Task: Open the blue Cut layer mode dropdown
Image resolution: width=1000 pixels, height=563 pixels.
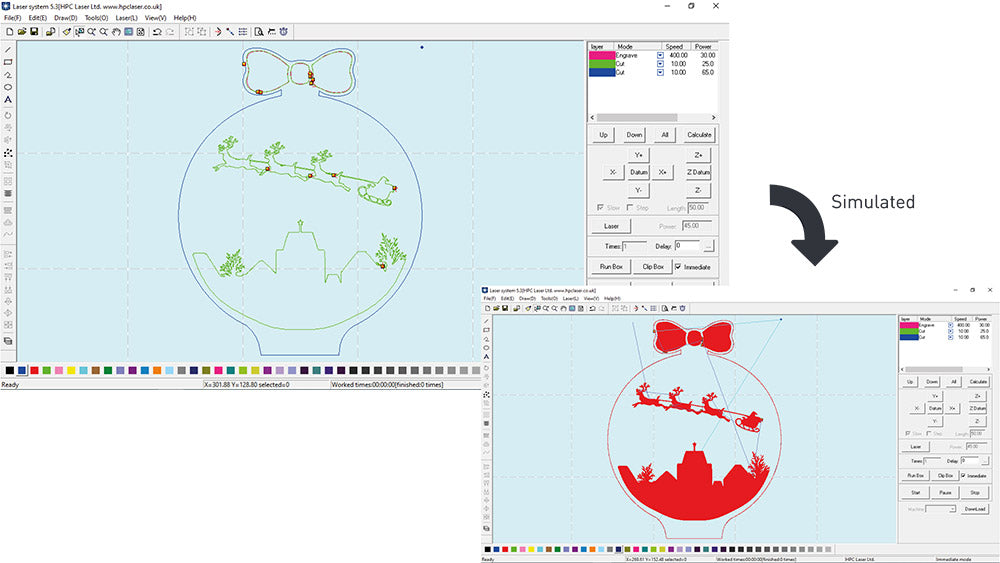Action: click(660, 73)
